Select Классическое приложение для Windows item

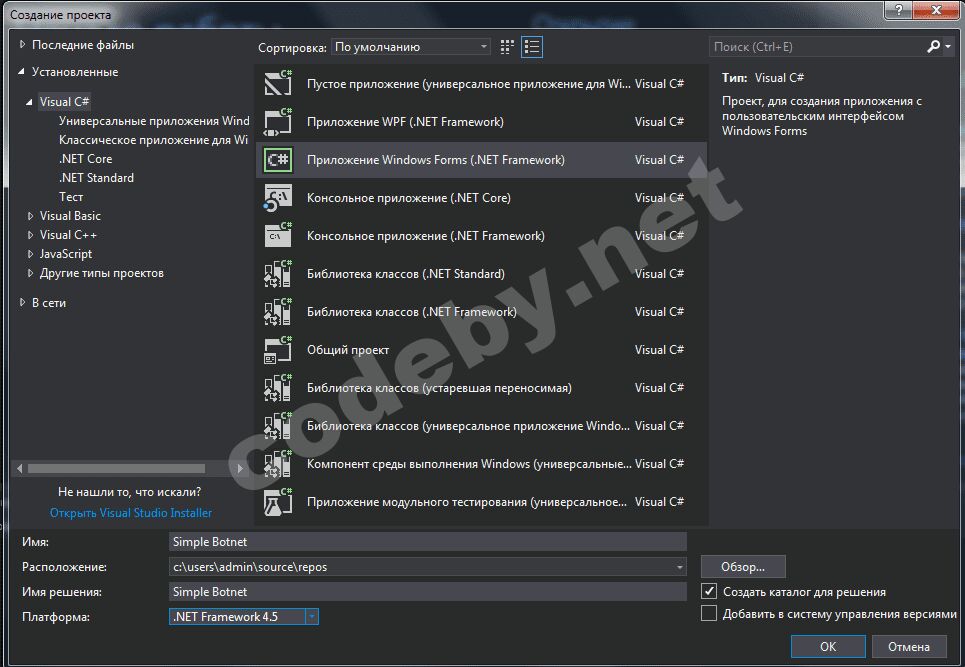click(x=153, y=140)
